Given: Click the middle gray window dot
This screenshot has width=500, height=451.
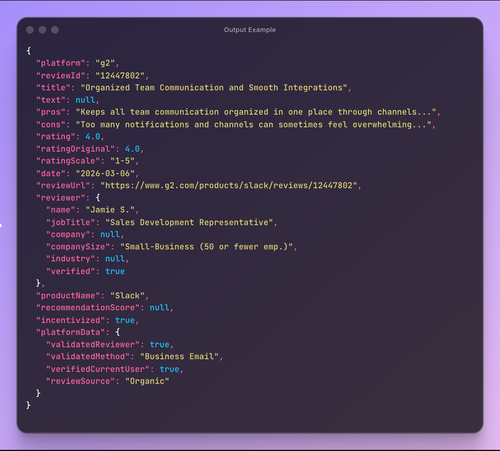Looking at the screenshot, I should [x=42, y=30].
